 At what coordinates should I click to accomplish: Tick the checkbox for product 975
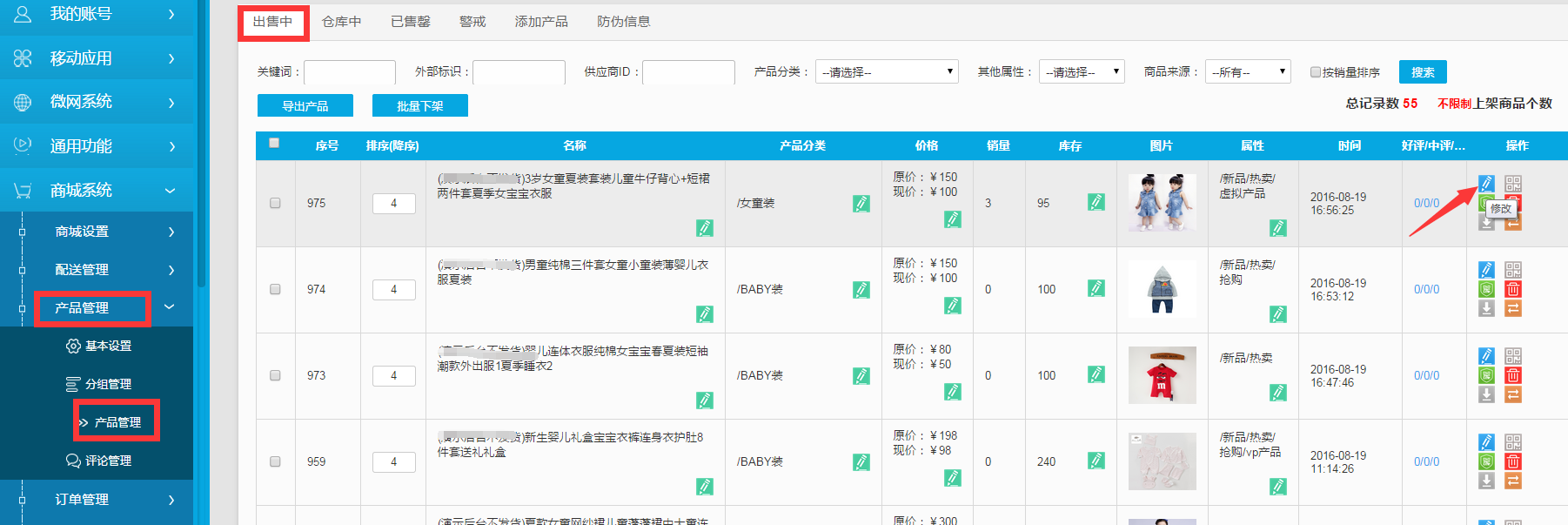click(x=275, y=203)
